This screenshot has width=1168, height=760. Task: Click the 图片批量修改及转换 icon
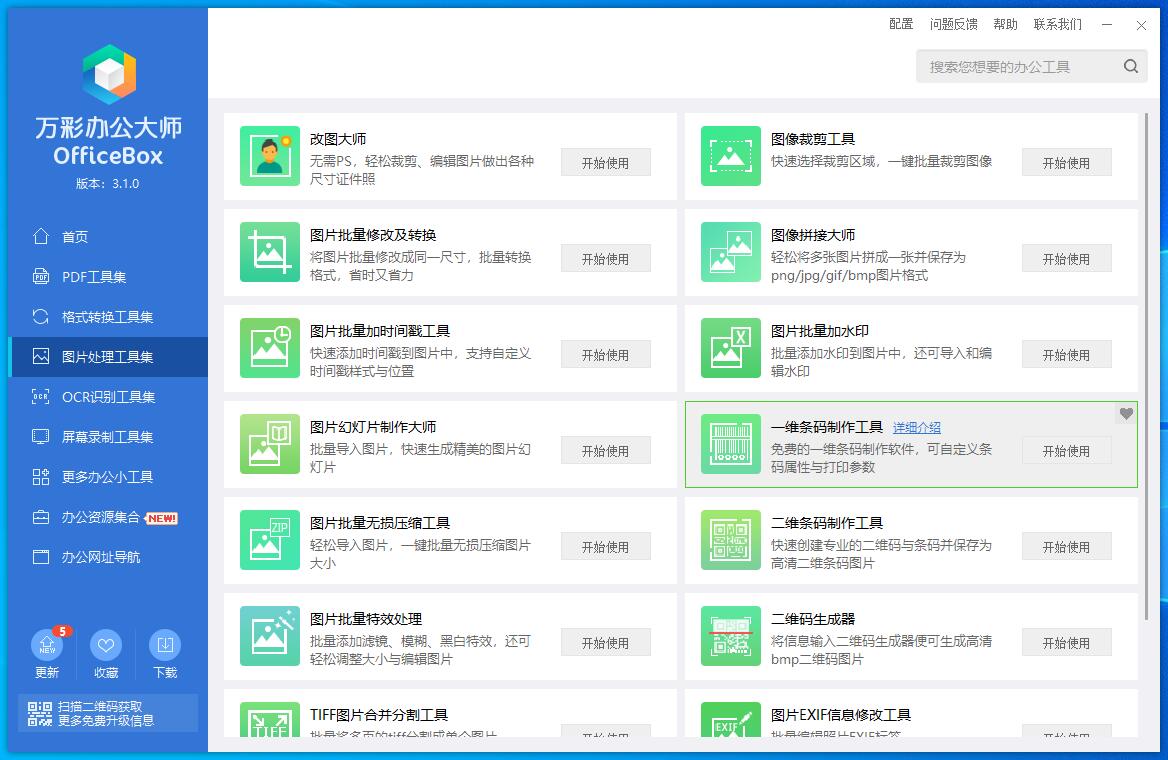point(270,252)
